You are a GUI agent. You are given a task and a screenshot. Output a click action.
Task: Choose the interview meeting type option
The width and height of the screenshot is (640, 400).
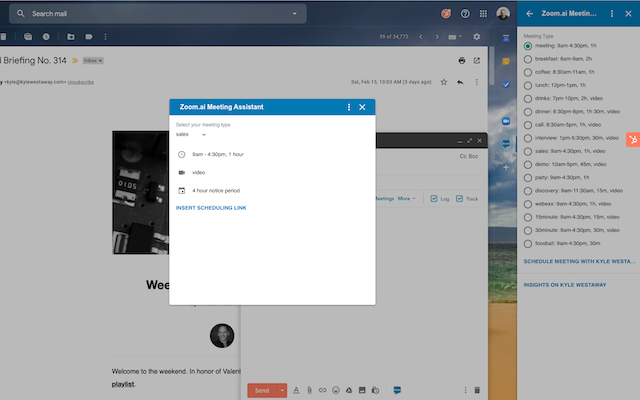528,137
